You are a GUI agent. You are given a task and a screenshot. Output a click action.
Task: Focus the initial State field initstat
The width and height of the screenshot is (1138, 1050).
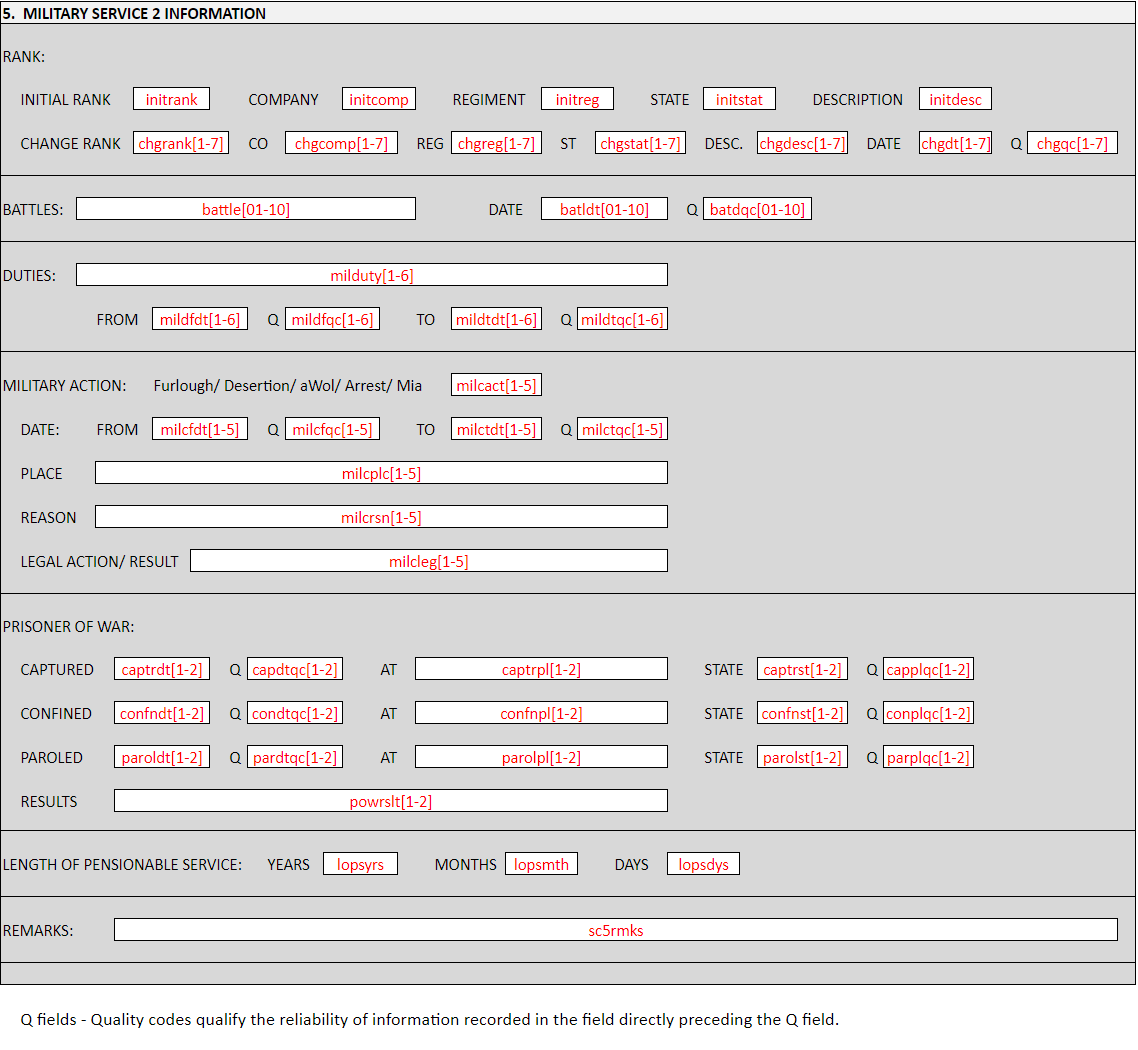[x=739, y=99]
